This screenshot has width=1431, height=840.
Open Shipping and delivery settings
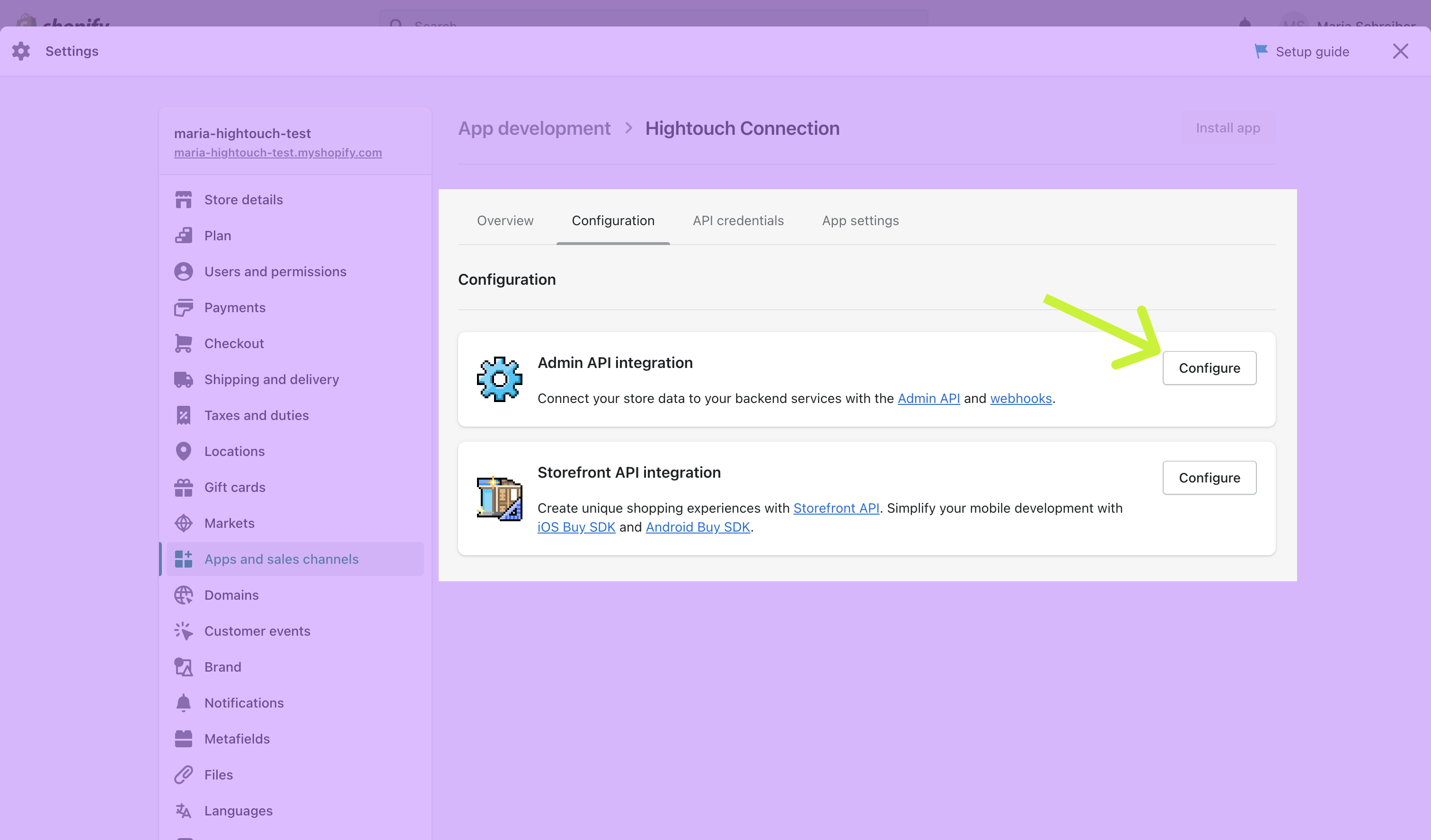[295, 379]
